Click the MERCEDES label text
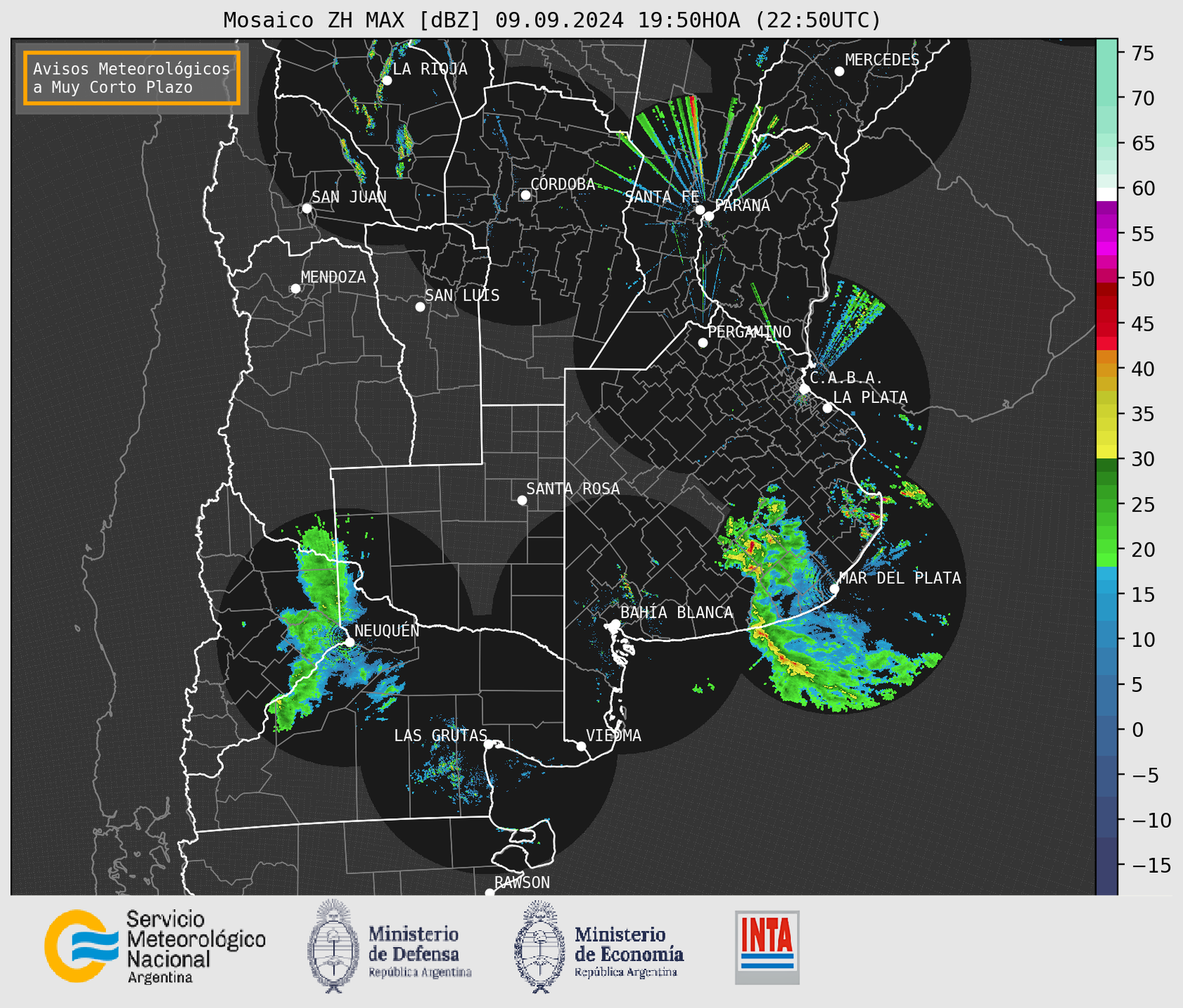Screen dimensions: 1183x1008 (882, 60)
